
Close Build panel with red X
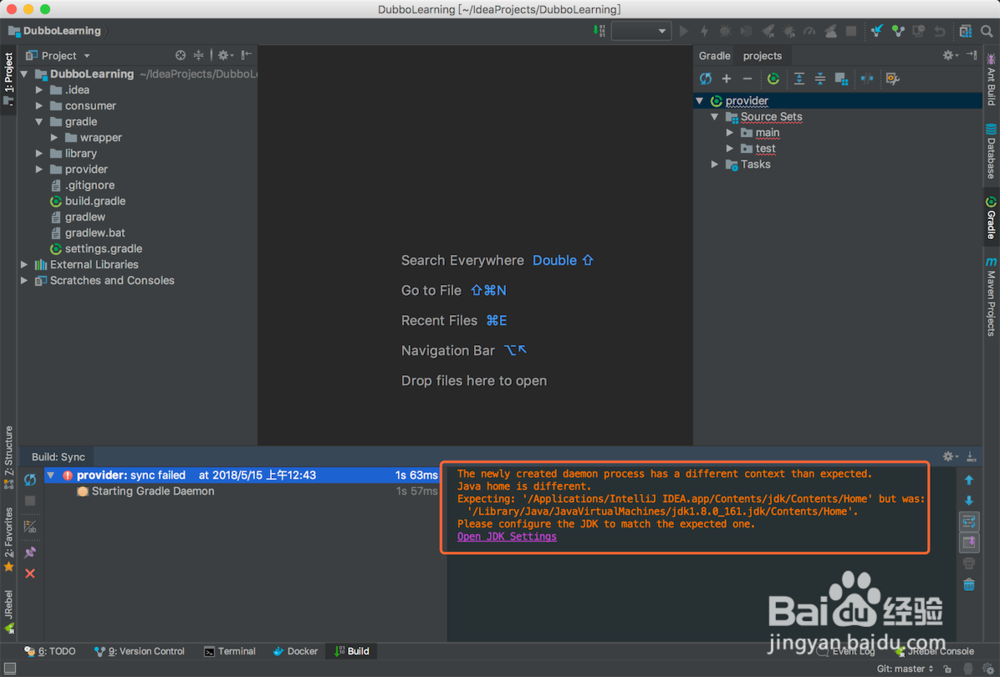coord(30,574)
